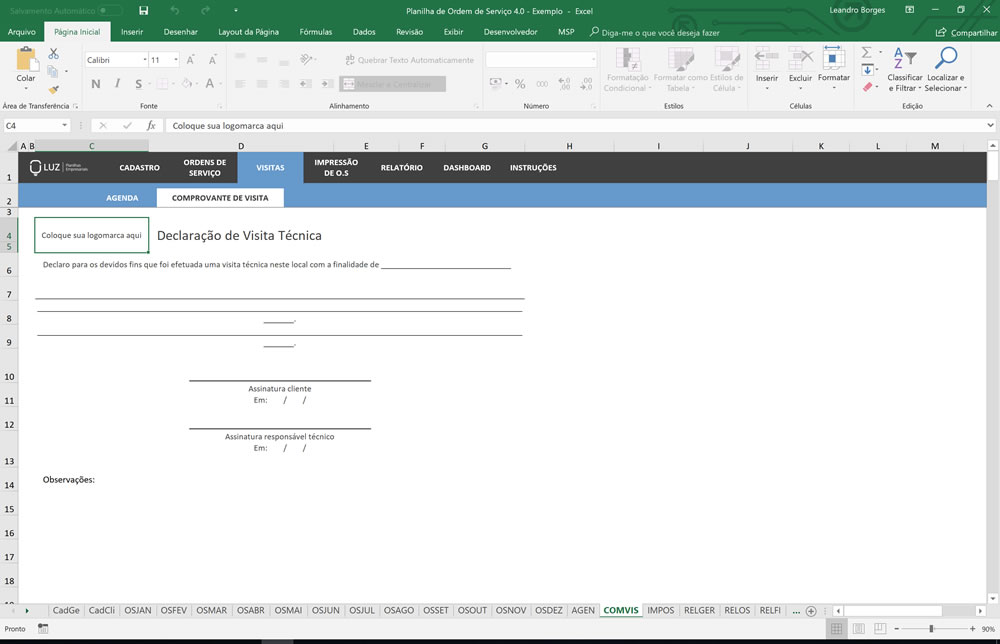1000x644 pixels.
Task: Open Classificar e Filtrar
Action: pos(904,70)
